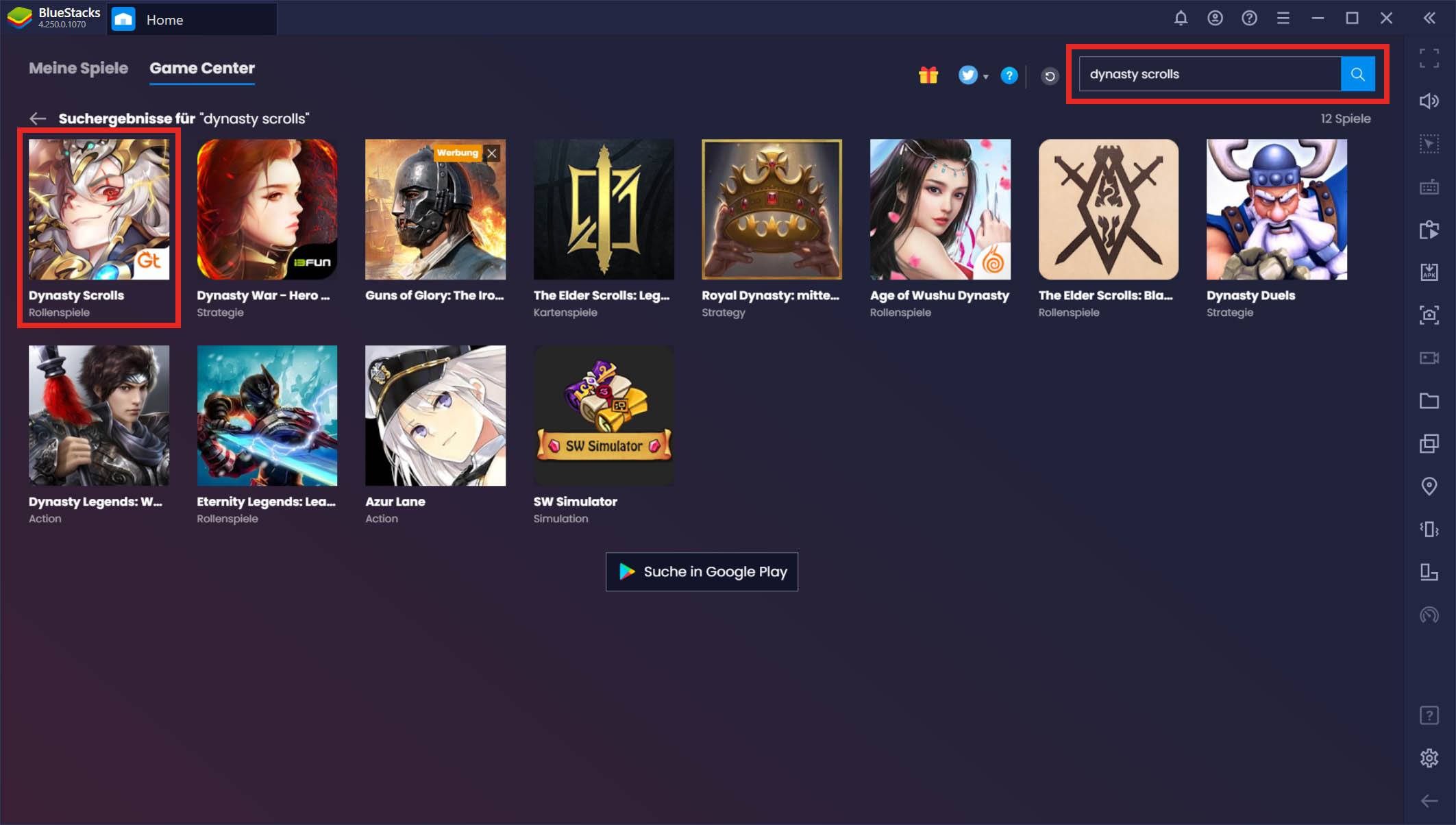Viewport: 1456px width, 825px height.
Task: Open the Home tab in title bar
Action: tap(192, 19)
